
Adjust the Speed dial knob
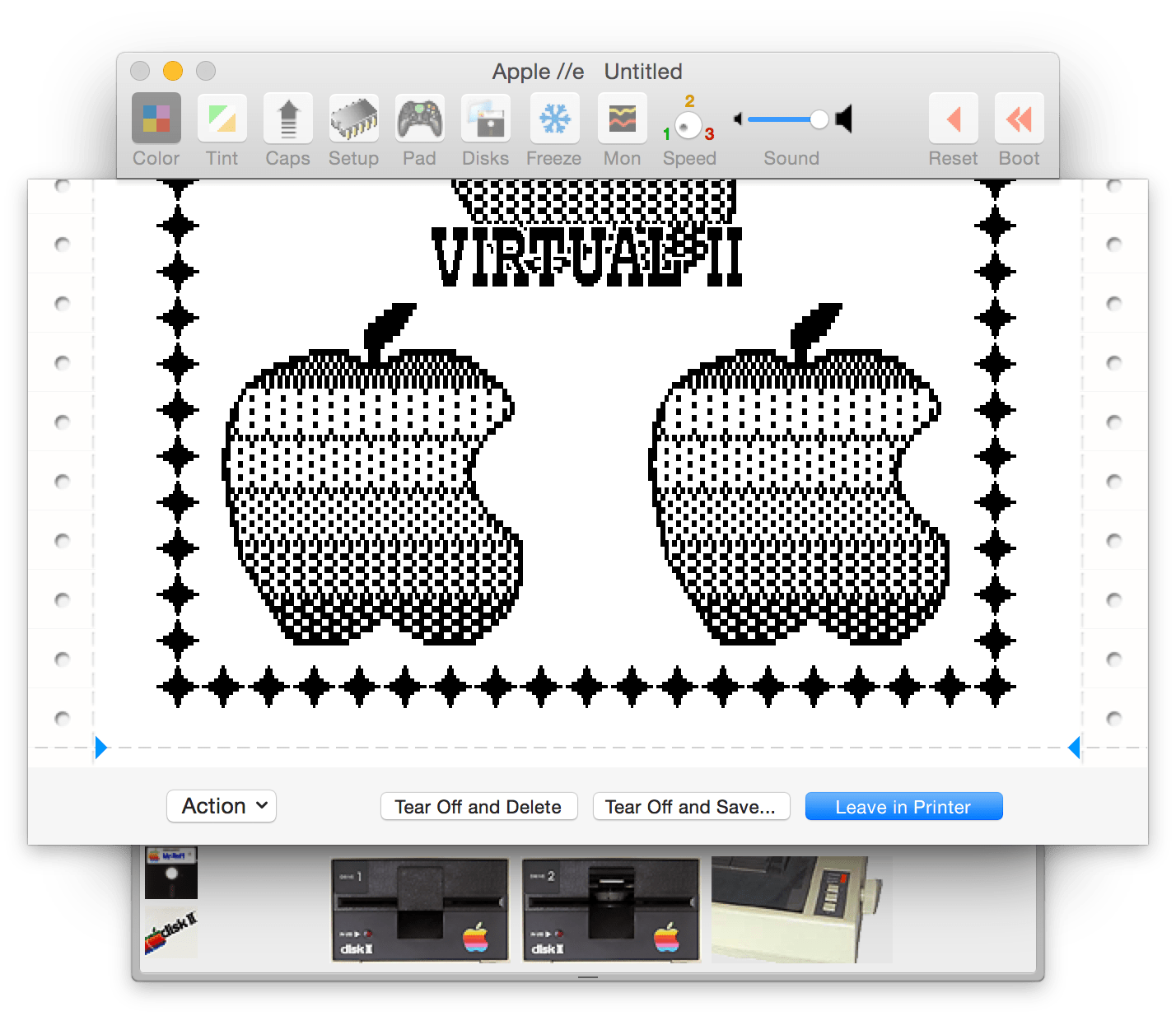[x=688, y=125]
